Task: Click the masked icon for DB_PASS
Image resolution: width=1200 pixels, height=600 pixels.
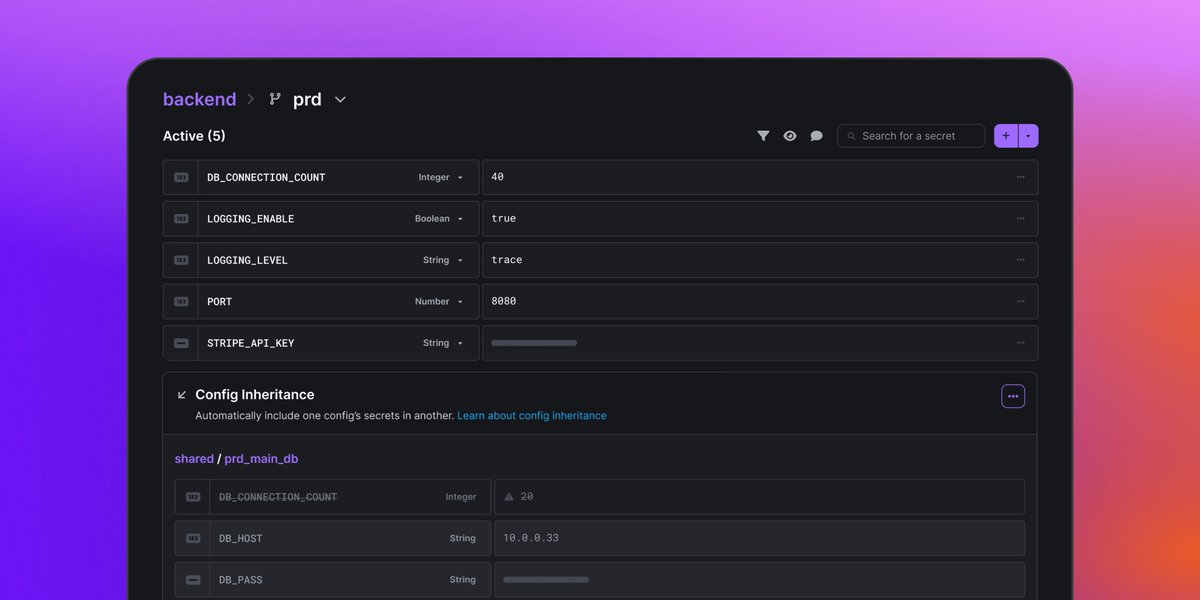Action: pyautogui.click(x=193, y=580)
